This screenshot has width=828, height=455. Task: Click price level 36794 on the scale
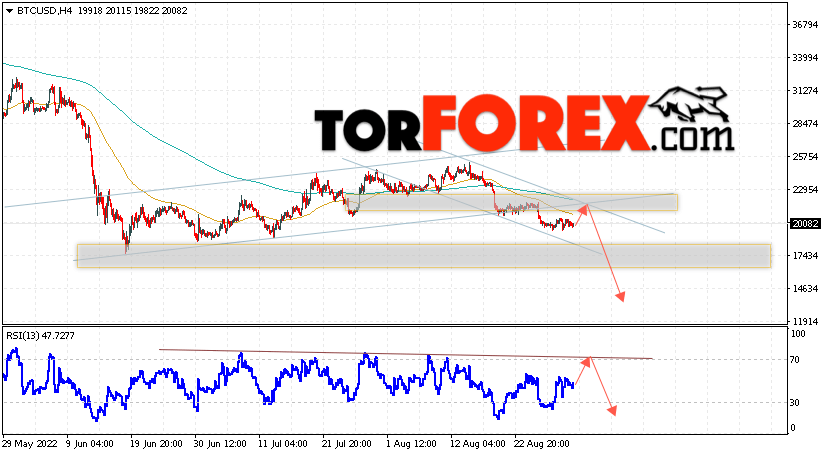click(805, 24)
